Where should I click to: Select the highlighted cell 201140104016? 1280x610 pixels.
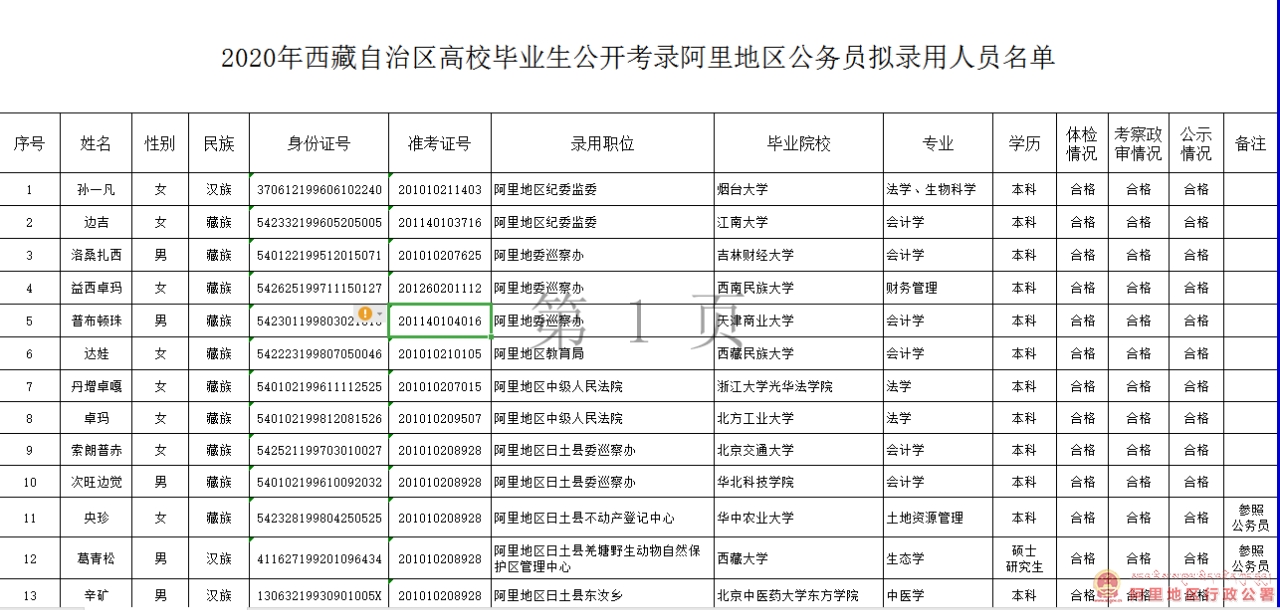point(439,321)
